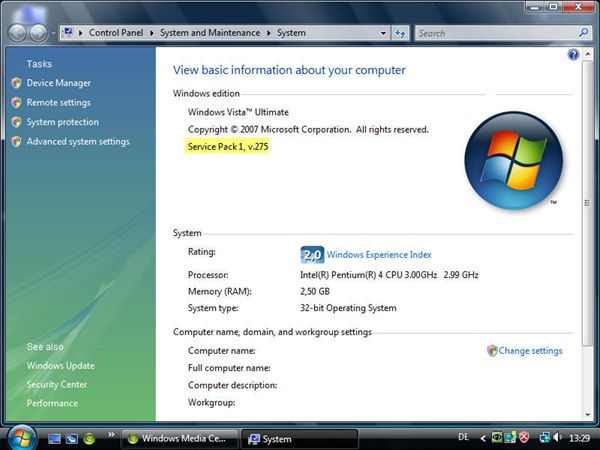Image resolution: width=600 pixels, height=450 pixels.
Task: Go back with the Back arrow button
Action: 17,33
